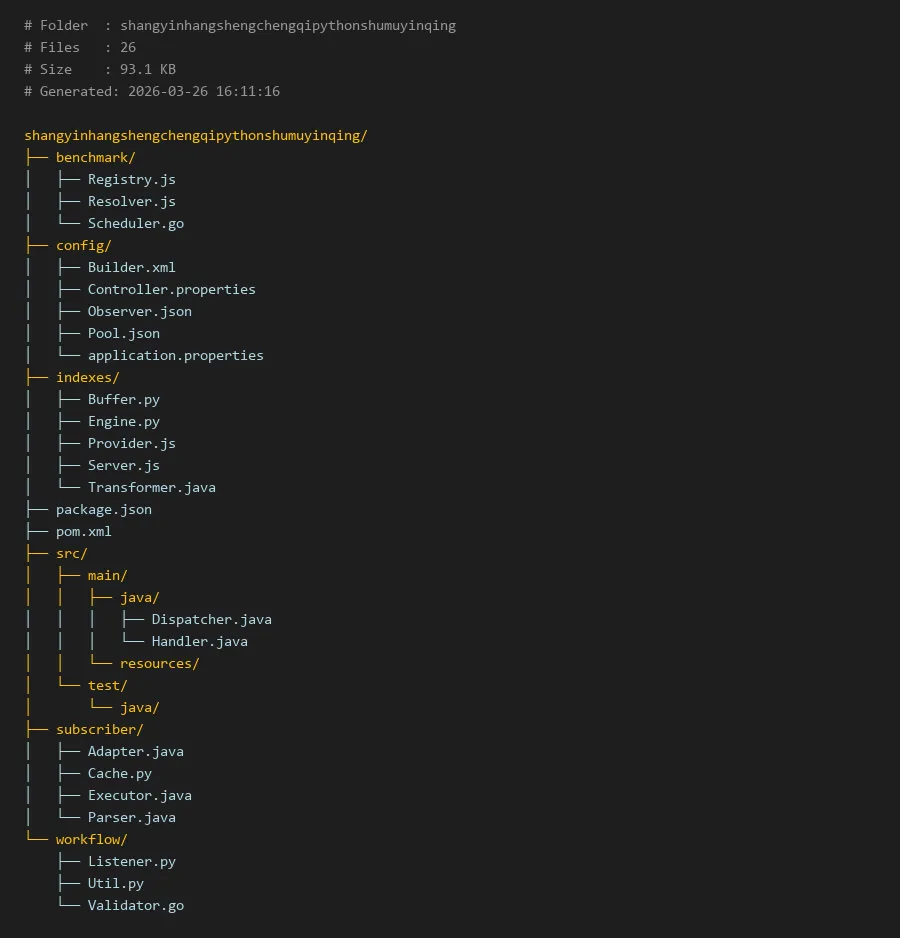900x938 pixels.
Task: Select the Controller.properties file
Action: (171, 290)
